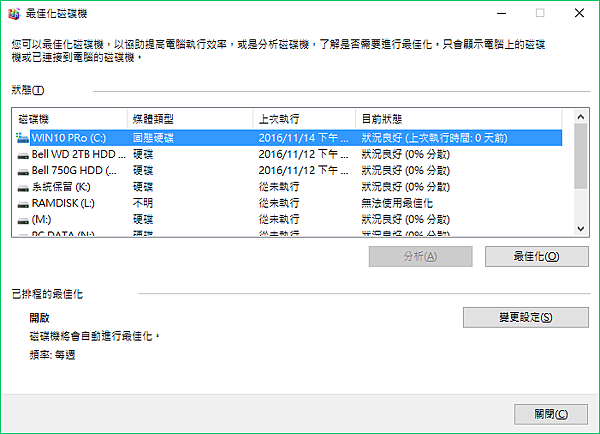Image resolution: width=600 pixels, height=434 pixels.
Task: Click the 磁碟機 column header
Action: pos(70,119)
